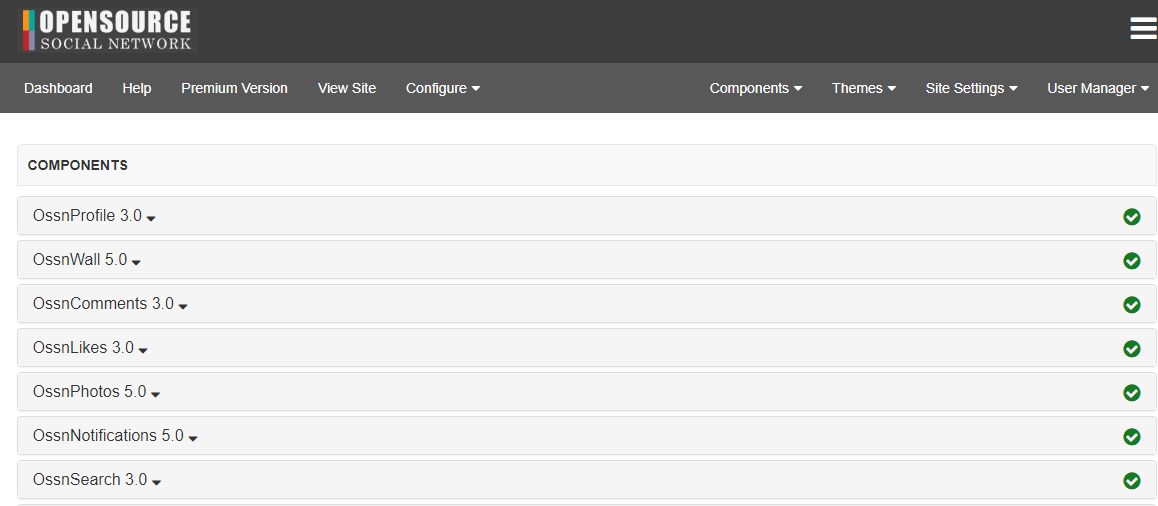This screenshot has width=1158, height=506.
Task: Expand the OssnProfile 3.0 component
Action: tap(95, 216)
